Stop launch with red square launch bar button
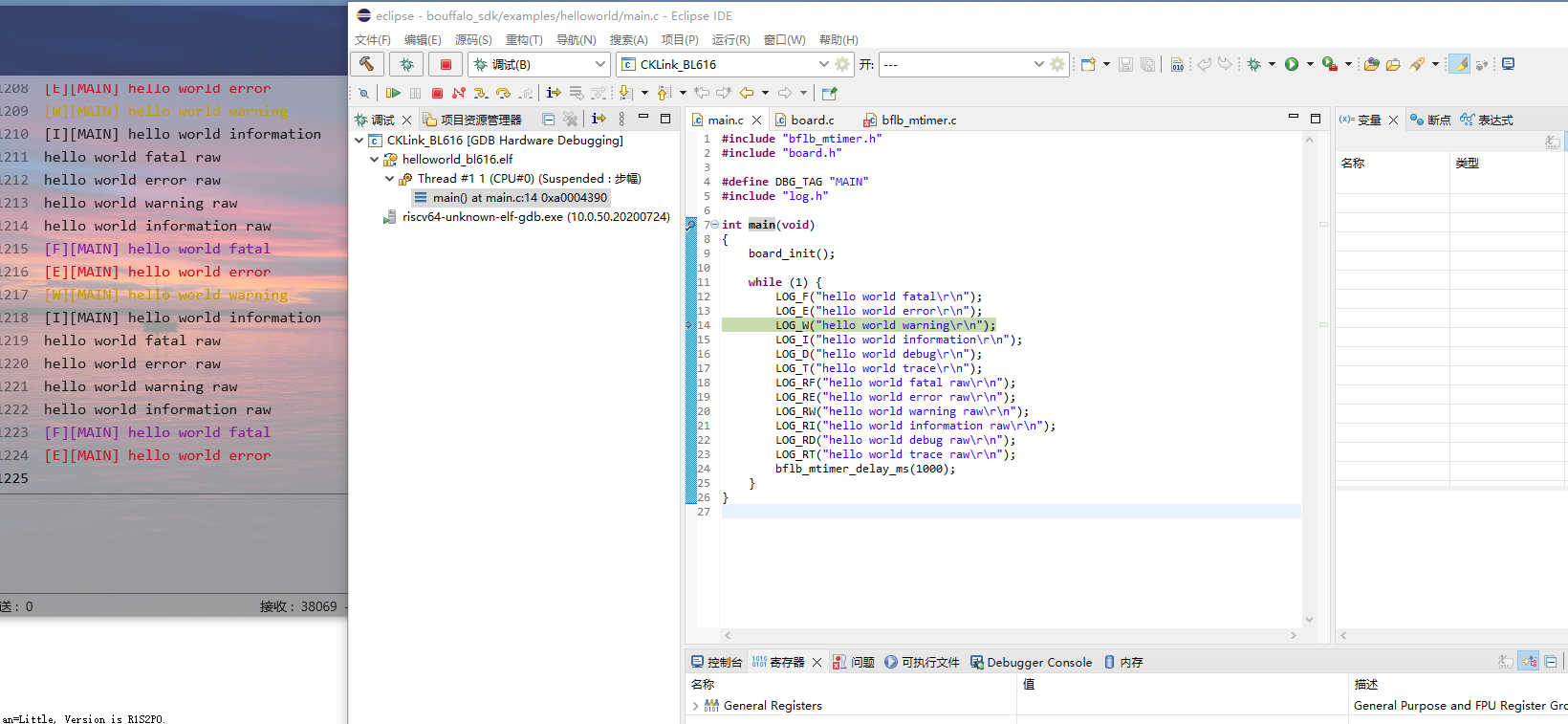 pyautogui.click(x=446, y=64)
